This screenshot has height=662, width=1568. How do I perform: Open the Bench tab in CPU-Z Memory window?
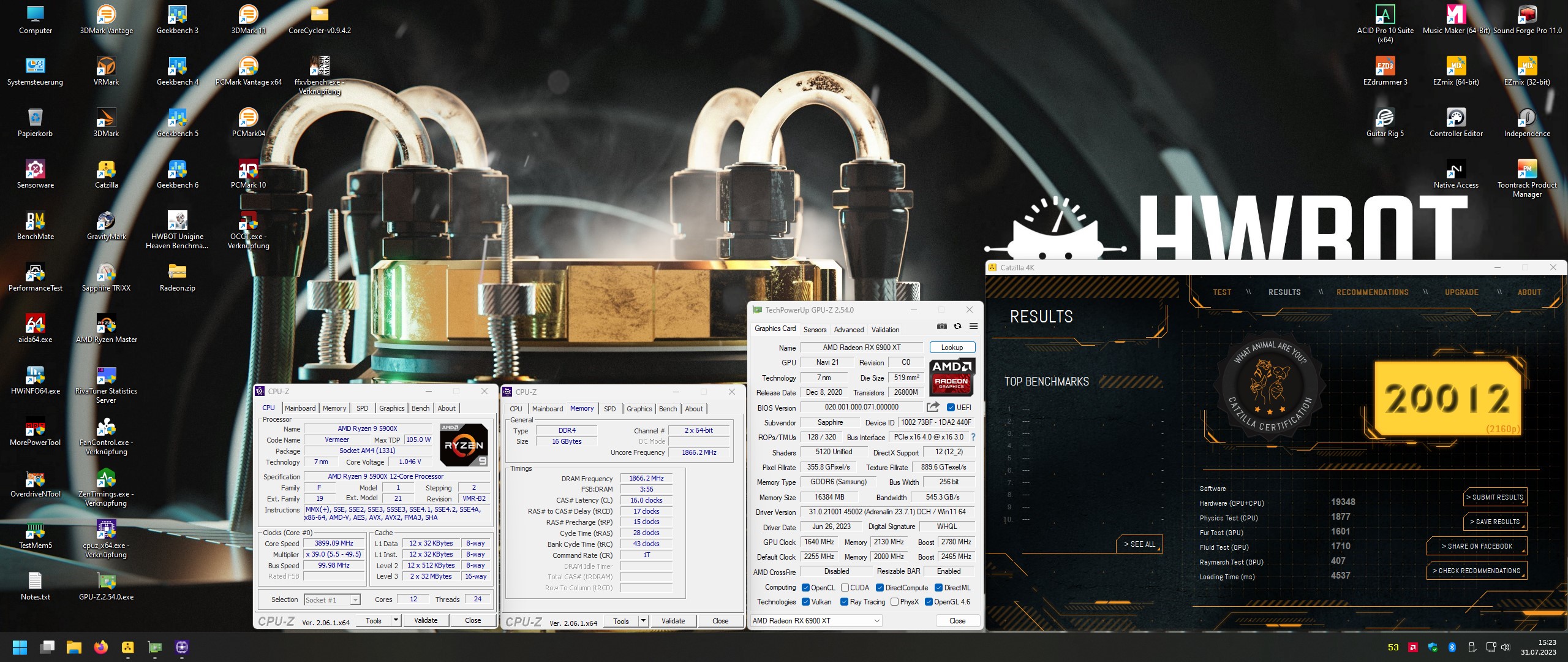[x=668, y=409]
